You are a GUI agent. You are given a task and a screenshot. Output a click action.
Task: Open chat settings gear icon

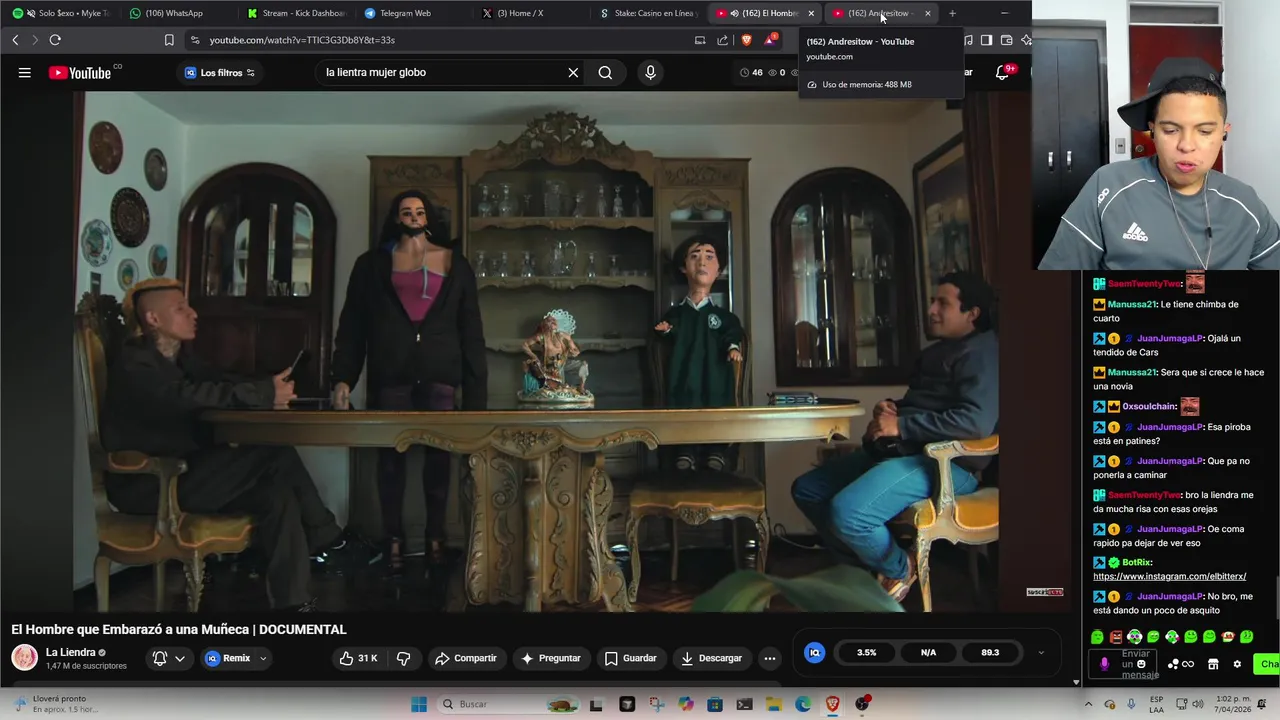(1237, 664)
